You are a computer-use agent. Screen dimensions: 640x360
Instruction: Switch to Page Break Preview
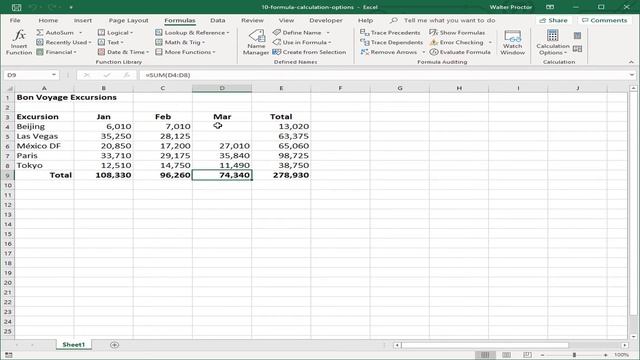(527, 355)
